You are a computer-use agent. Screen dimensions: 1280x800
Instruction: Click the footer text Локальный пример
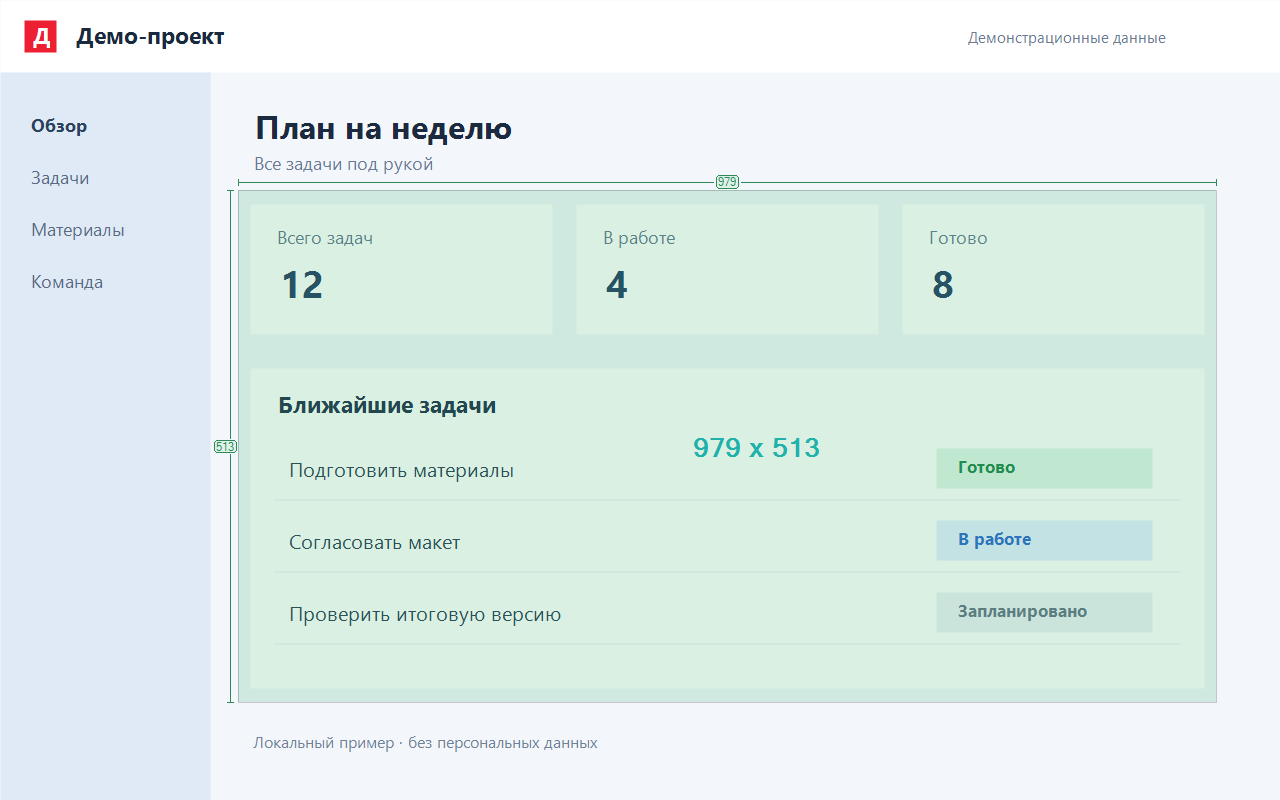point(324,743)
